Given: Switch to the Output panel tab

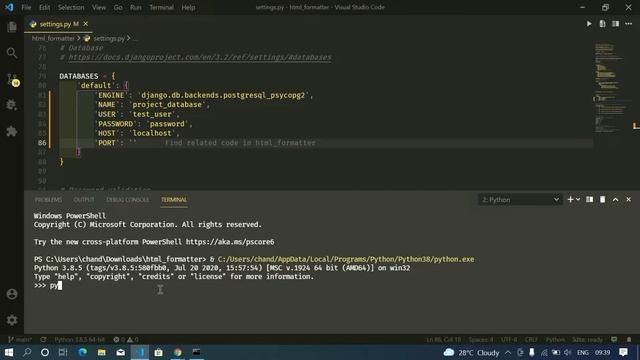Looking at the screenshot, I should click(84, 200).
